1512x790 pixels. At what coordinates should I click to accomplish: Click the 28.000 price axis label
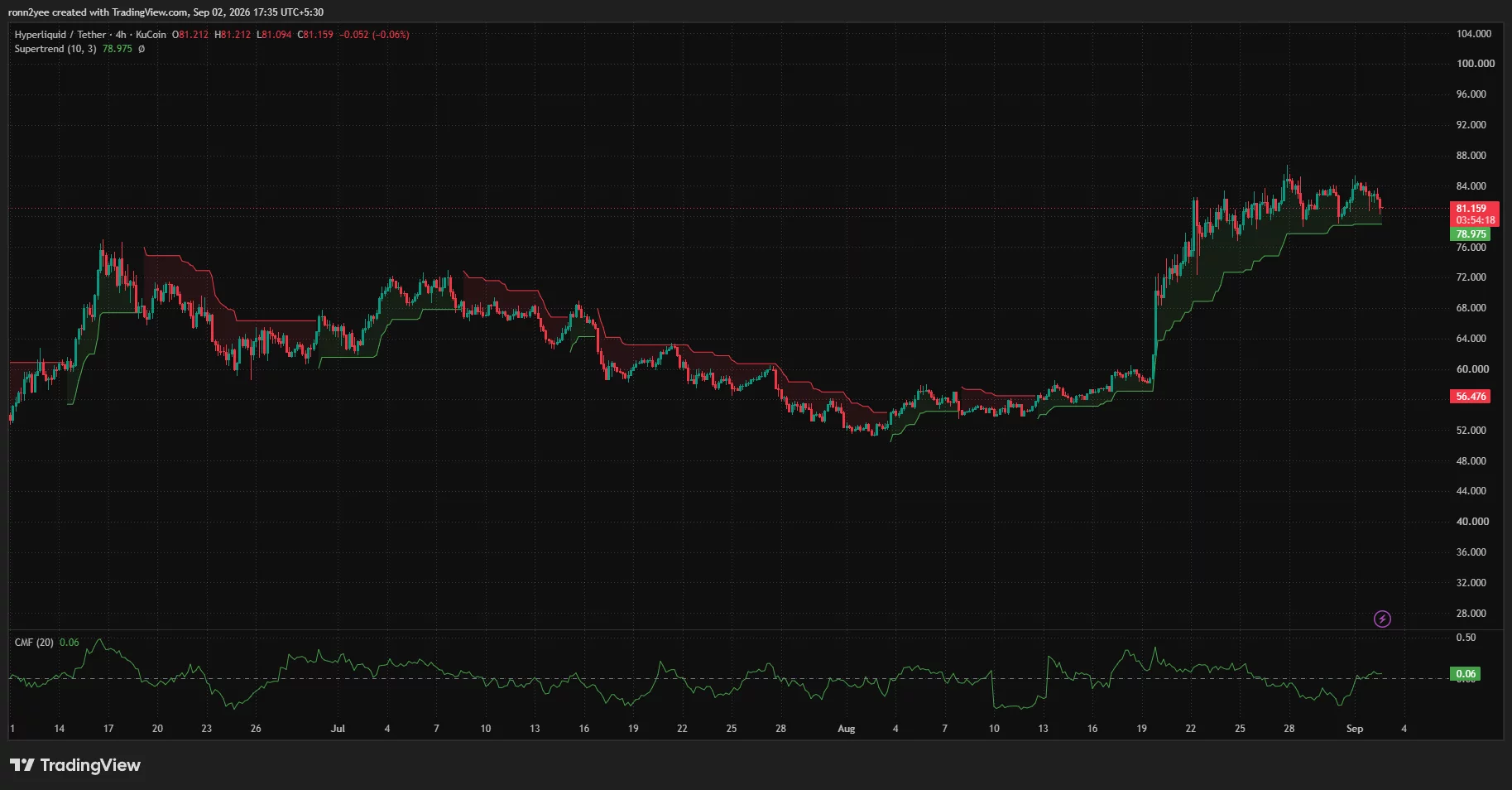point(1471,614)
